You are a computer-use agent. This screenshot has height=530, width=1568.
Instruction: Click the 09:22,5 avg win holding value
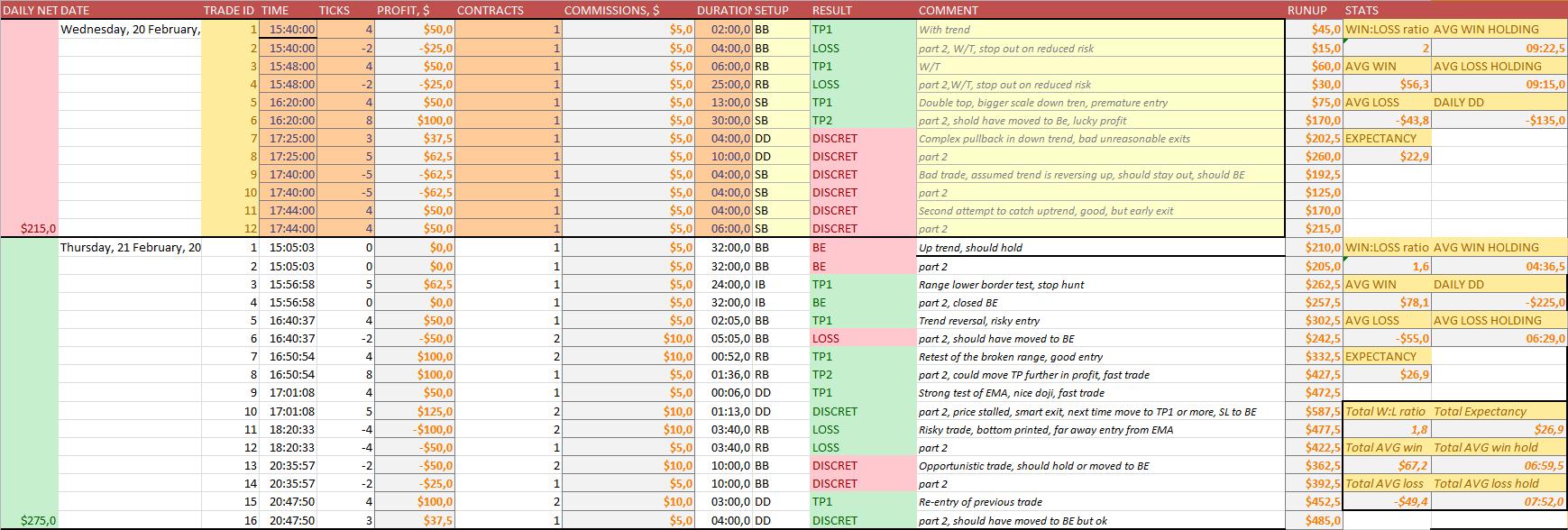[x=1499, y=48]
